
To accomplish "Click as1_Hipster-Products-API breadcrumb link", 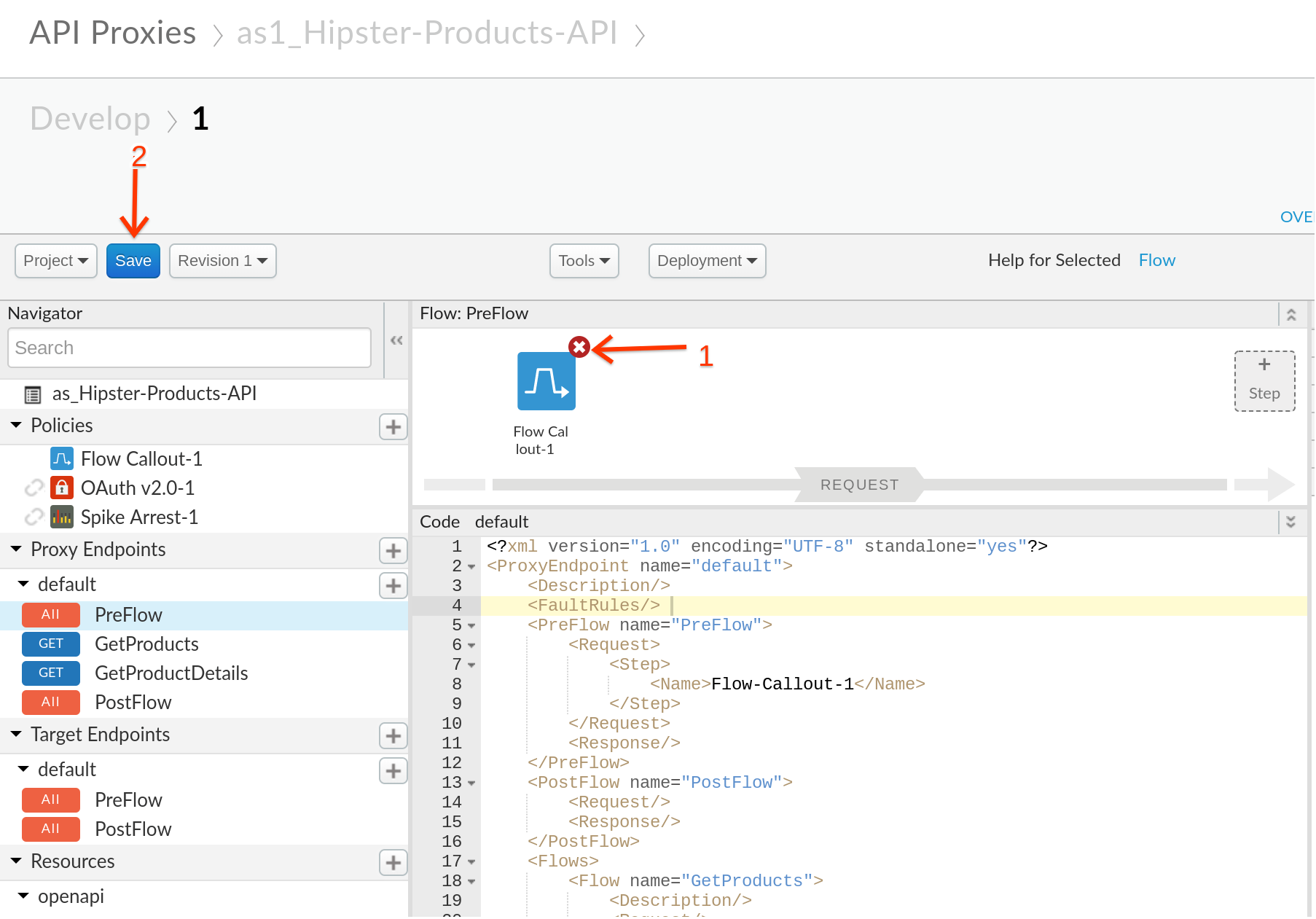I will click(x=427, y=33).
